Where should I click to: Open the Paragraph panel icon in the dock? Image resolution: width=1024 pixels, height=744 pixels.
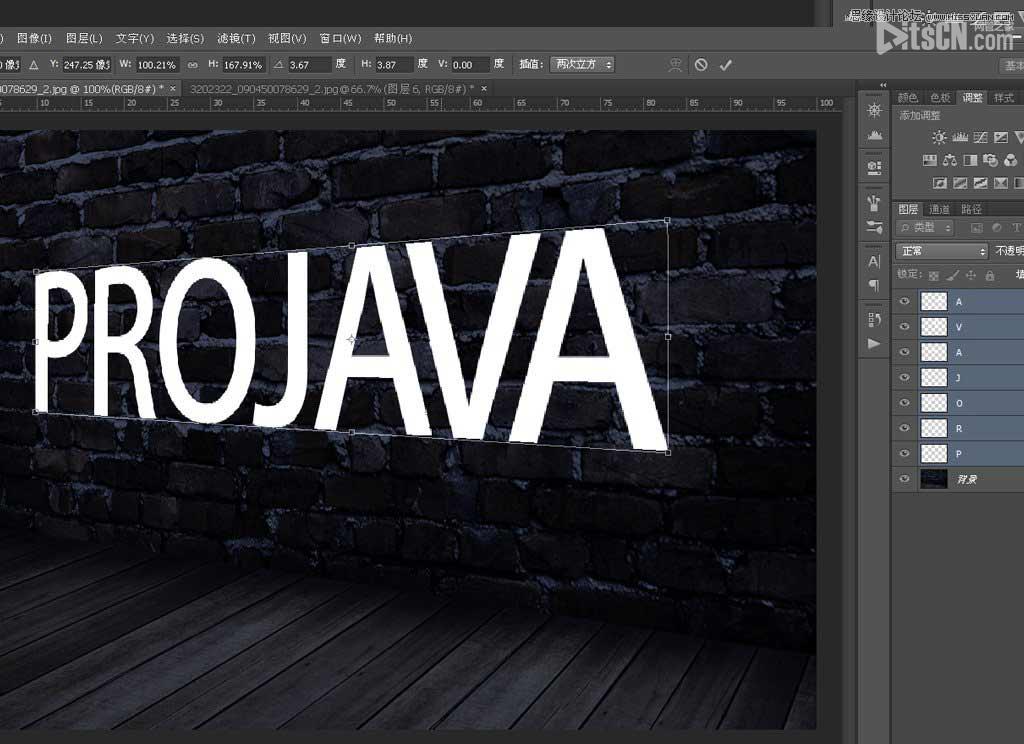[875, 285]
